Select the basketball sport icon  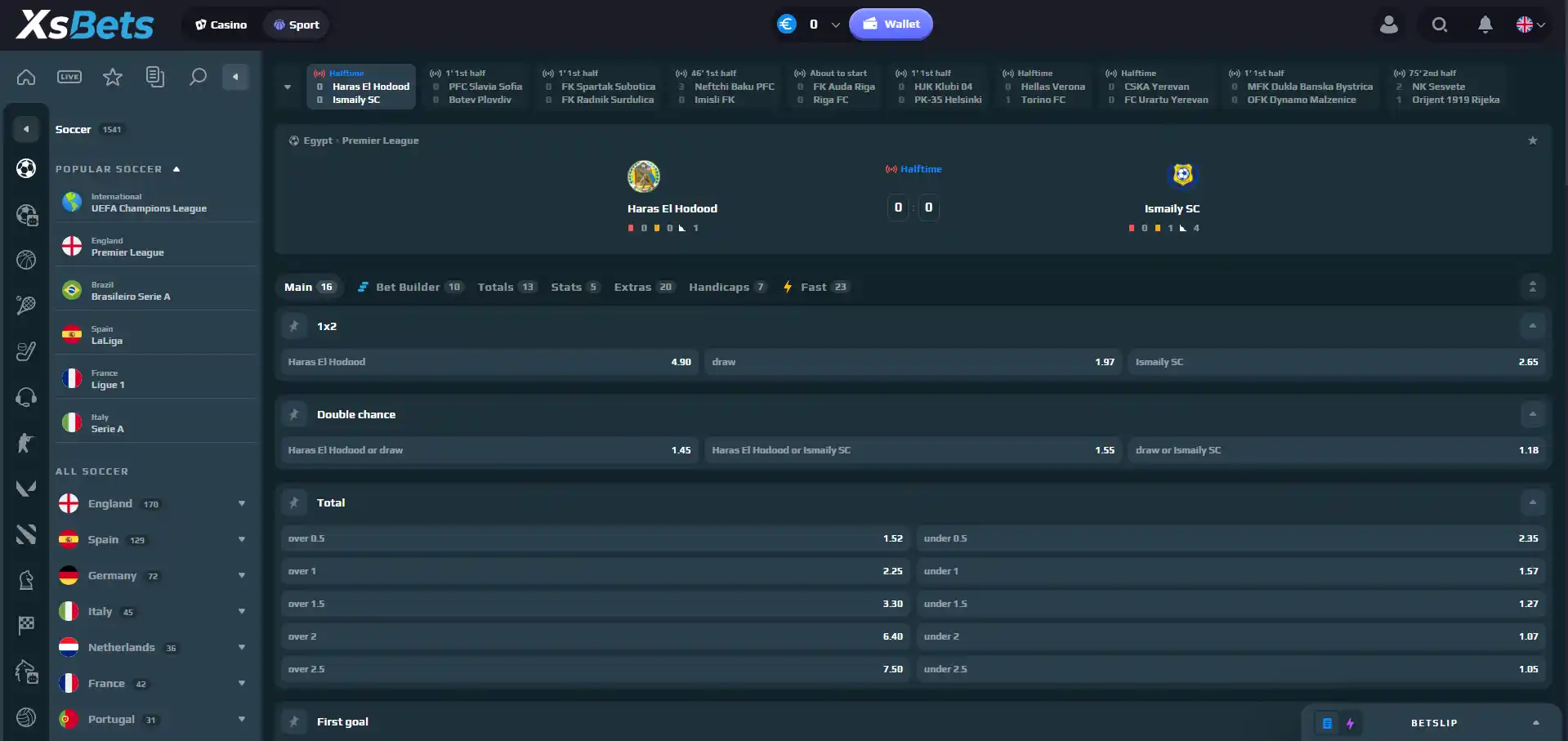pyautogui.click(x=26, y=260)
